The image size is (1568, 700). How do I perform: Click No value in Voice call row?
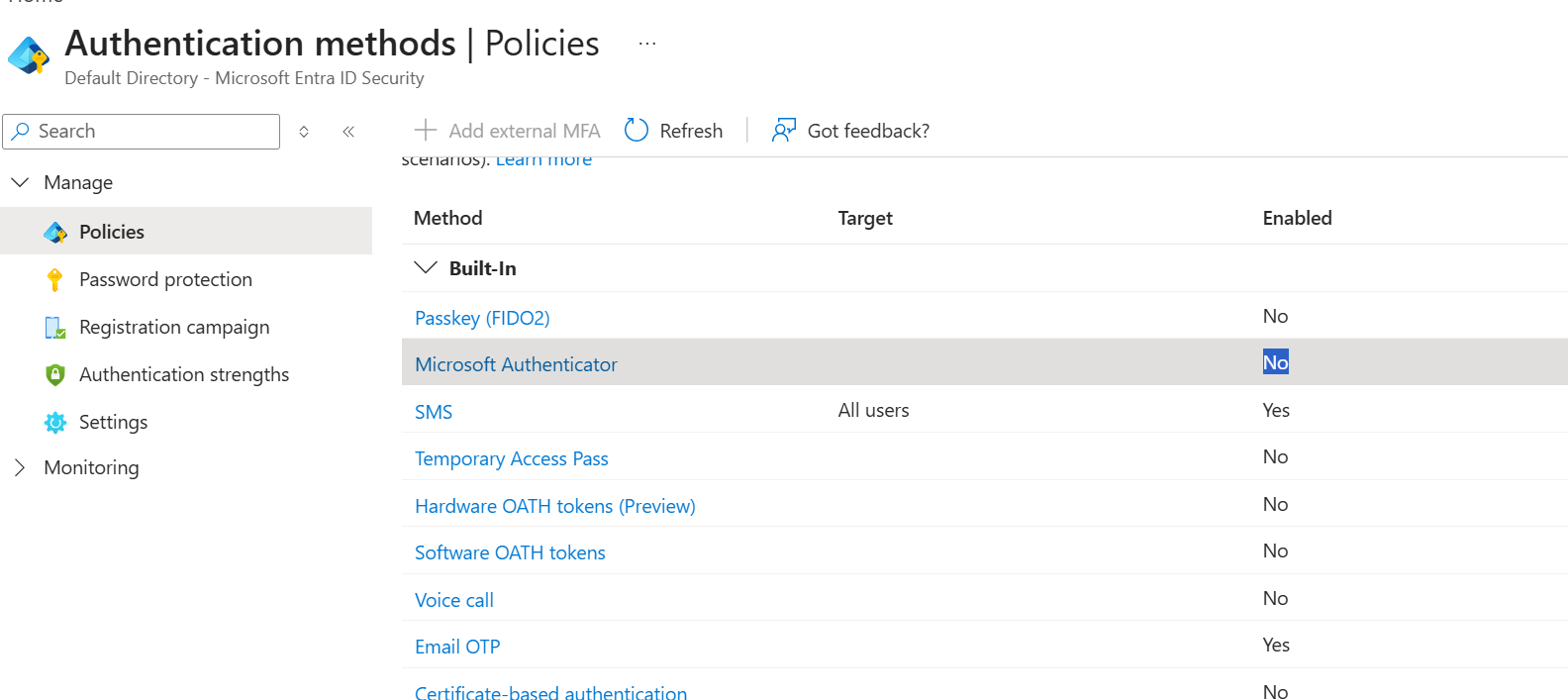[1275, 598]
